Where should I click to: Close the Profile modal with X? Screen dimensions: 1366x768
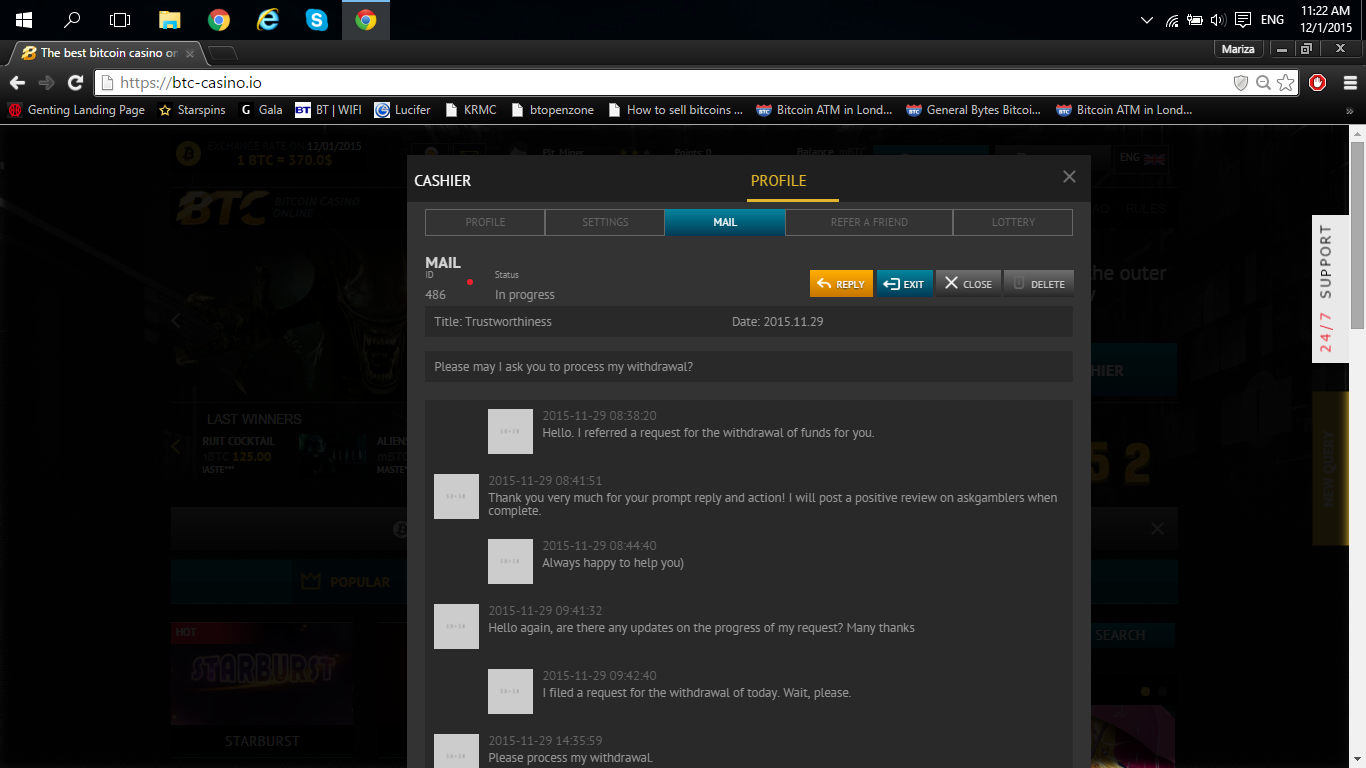pyautogui.click(x=1069, y=177)
